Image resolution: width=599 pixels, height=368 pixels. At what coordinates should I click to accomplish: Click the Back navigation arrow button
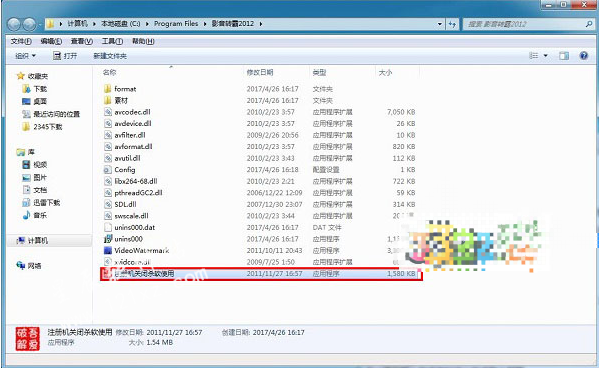click(15, 24)
